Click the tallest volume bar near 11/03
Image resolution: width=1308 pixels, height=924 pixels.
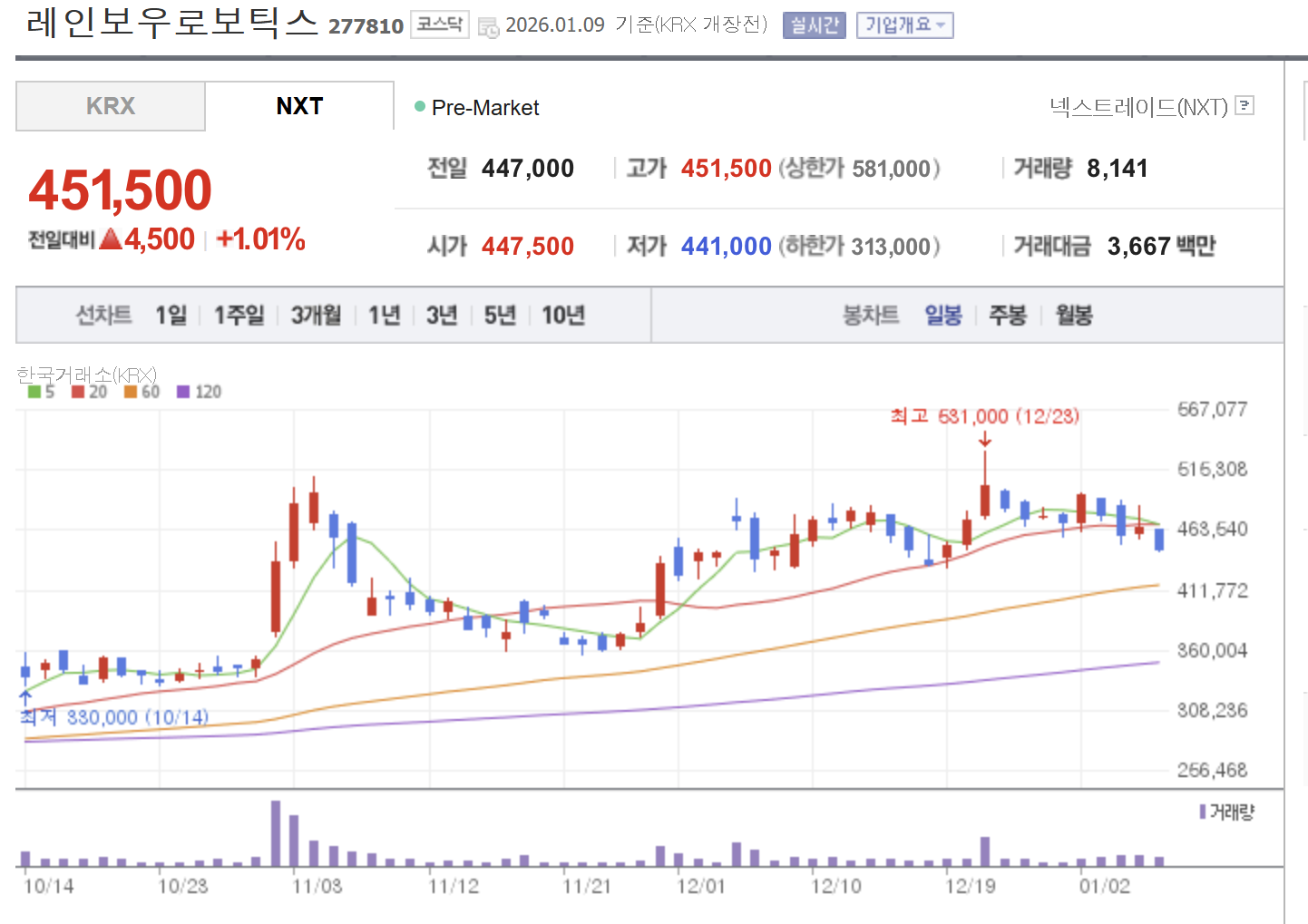pos(276,833)
